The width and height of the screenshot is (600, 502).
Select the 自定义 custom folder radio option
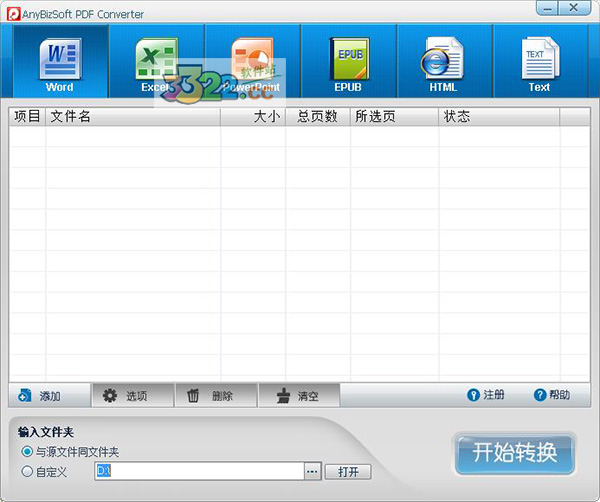coord(44,471)
